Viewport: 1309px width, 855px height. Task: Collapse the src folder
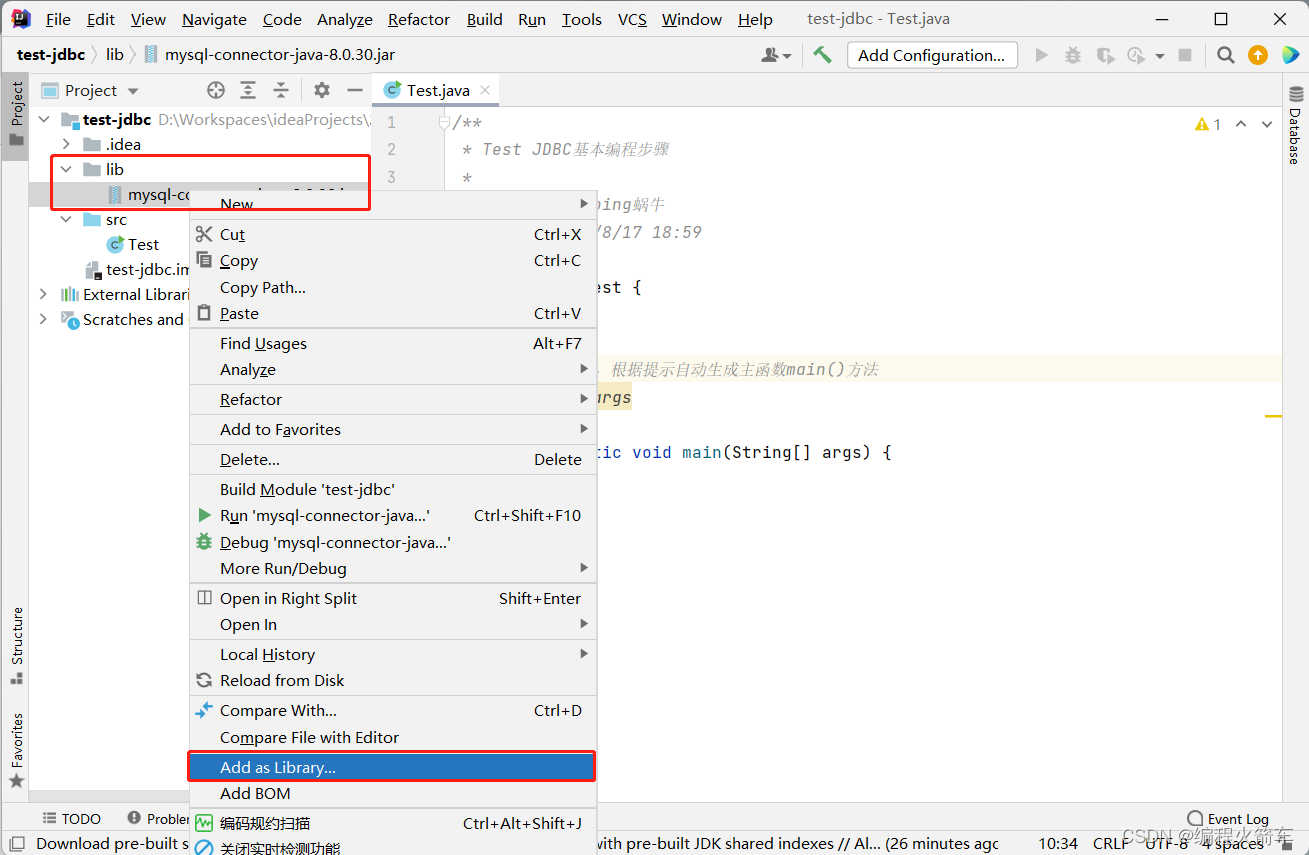tap(66, 219)
